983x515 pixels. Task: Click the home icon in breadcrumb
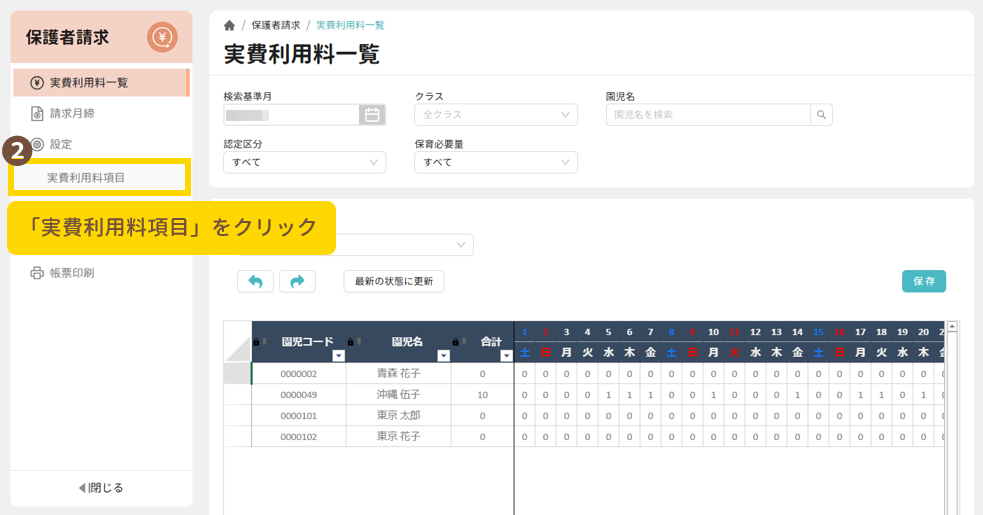[x=230, y=25]
